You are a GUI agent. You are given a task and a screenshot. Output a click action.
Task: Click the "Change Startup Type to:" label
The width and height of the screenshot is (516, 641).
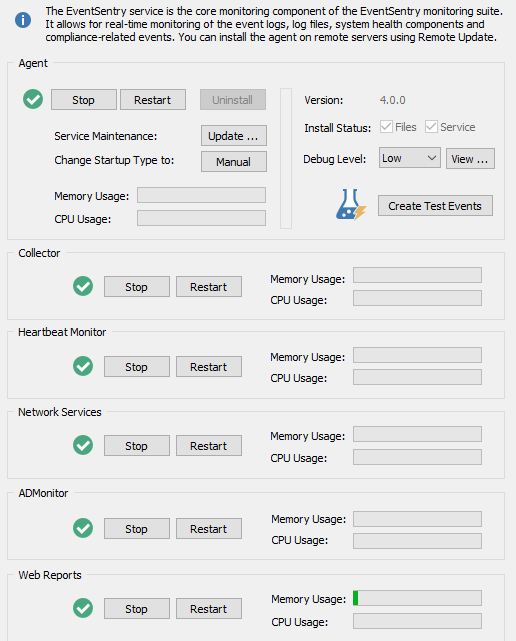point(114,160)
